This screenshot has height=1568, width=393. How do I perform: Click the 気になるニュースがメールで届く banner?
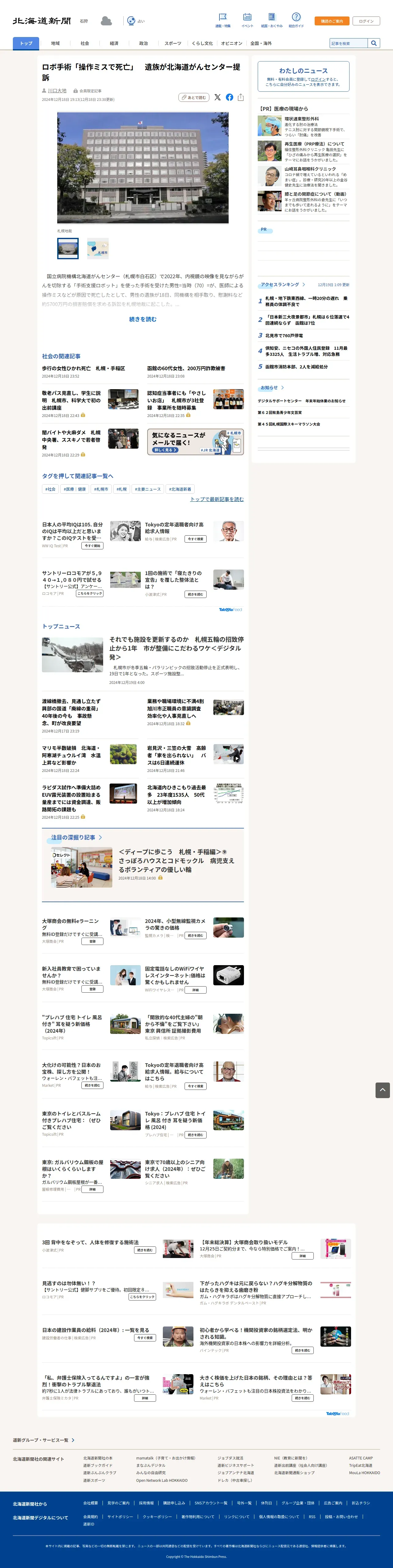click(195, 442)
